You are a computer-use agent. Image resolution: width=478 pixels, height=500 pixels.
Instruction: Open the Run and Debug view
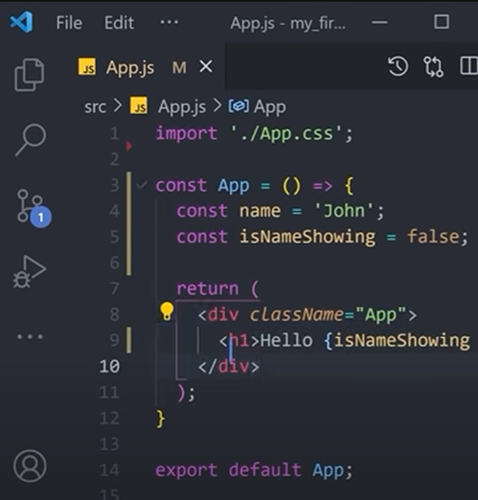(29, 272)
